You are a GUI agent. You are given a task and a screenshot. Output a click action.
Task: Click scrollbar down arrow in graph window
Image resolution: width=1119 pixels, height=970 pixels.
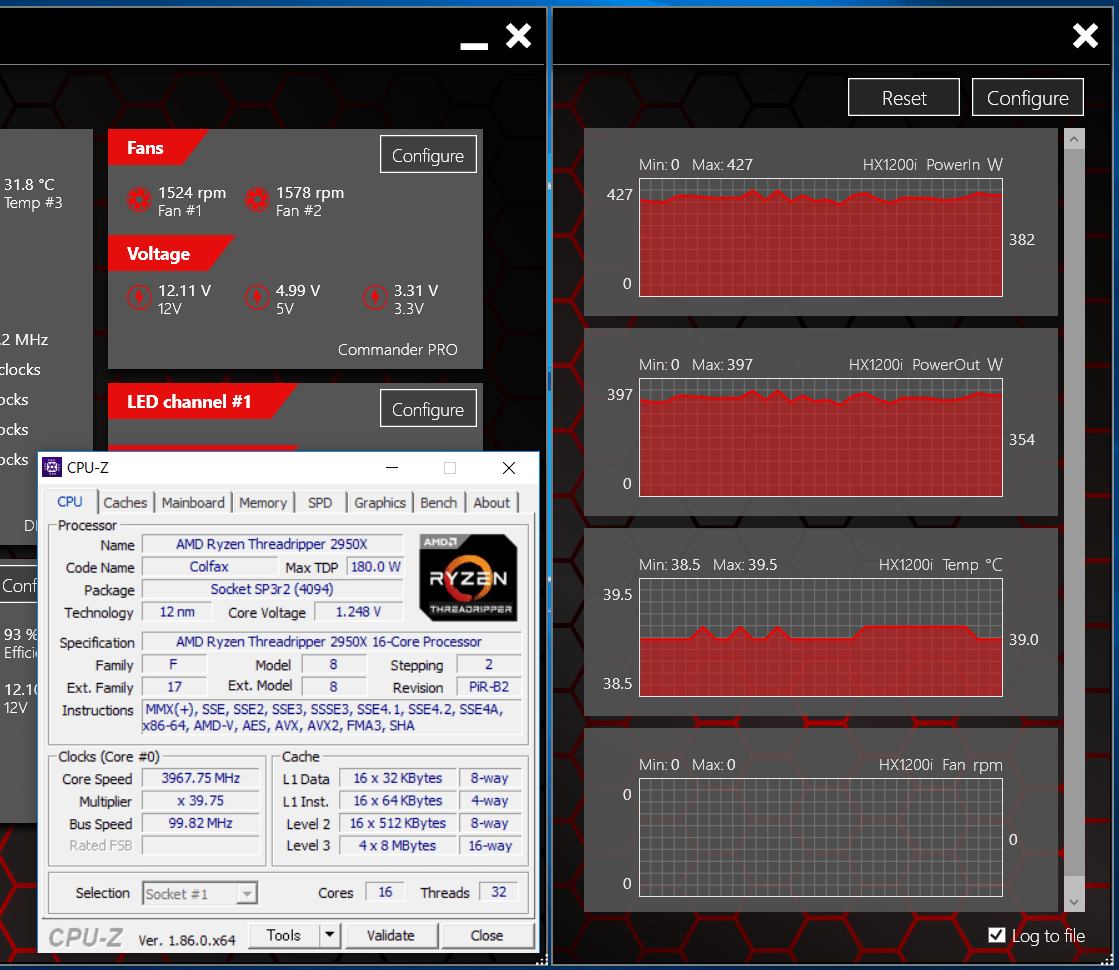pos(1074,902)
